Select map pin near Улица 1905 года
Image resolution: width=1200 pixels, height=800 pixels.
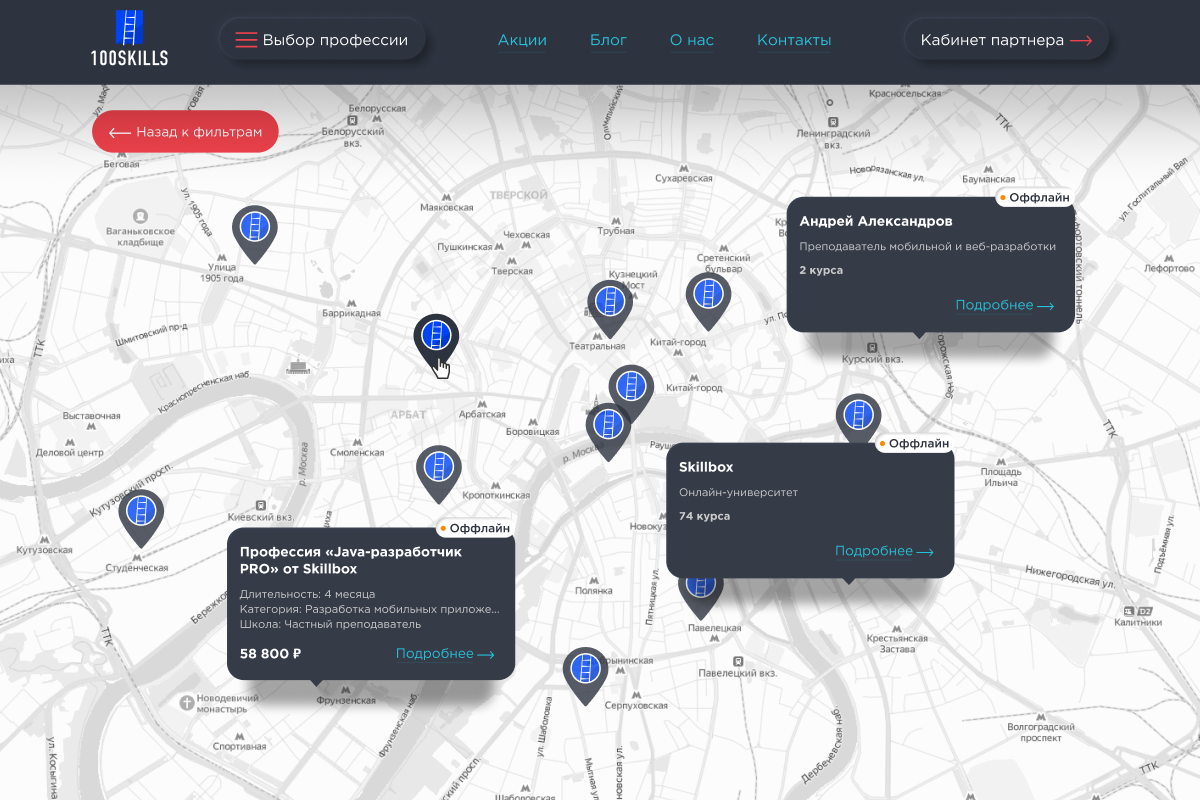click(x=254, y=229)
